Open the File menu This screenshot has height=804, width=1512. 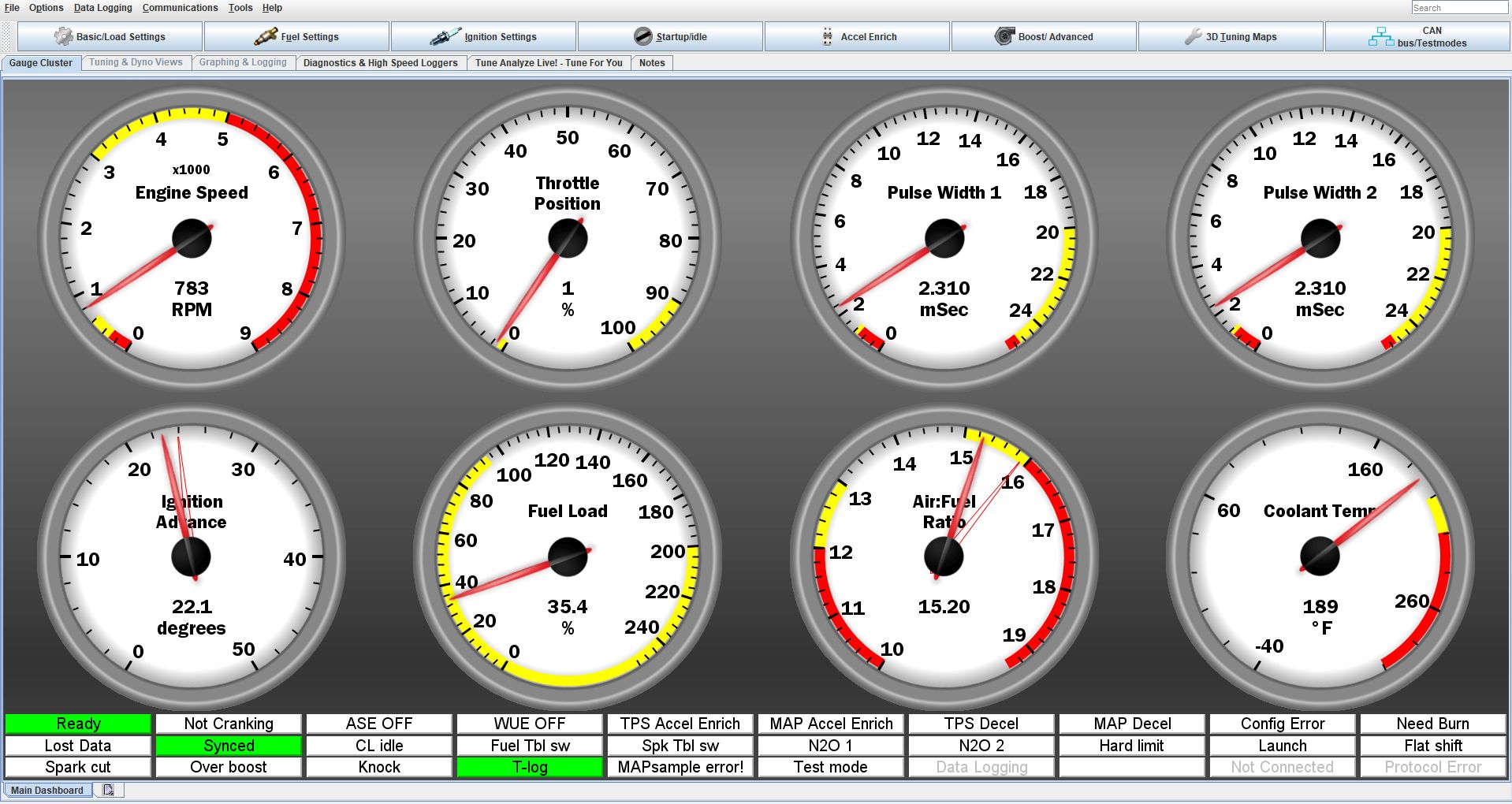[12, 8]
